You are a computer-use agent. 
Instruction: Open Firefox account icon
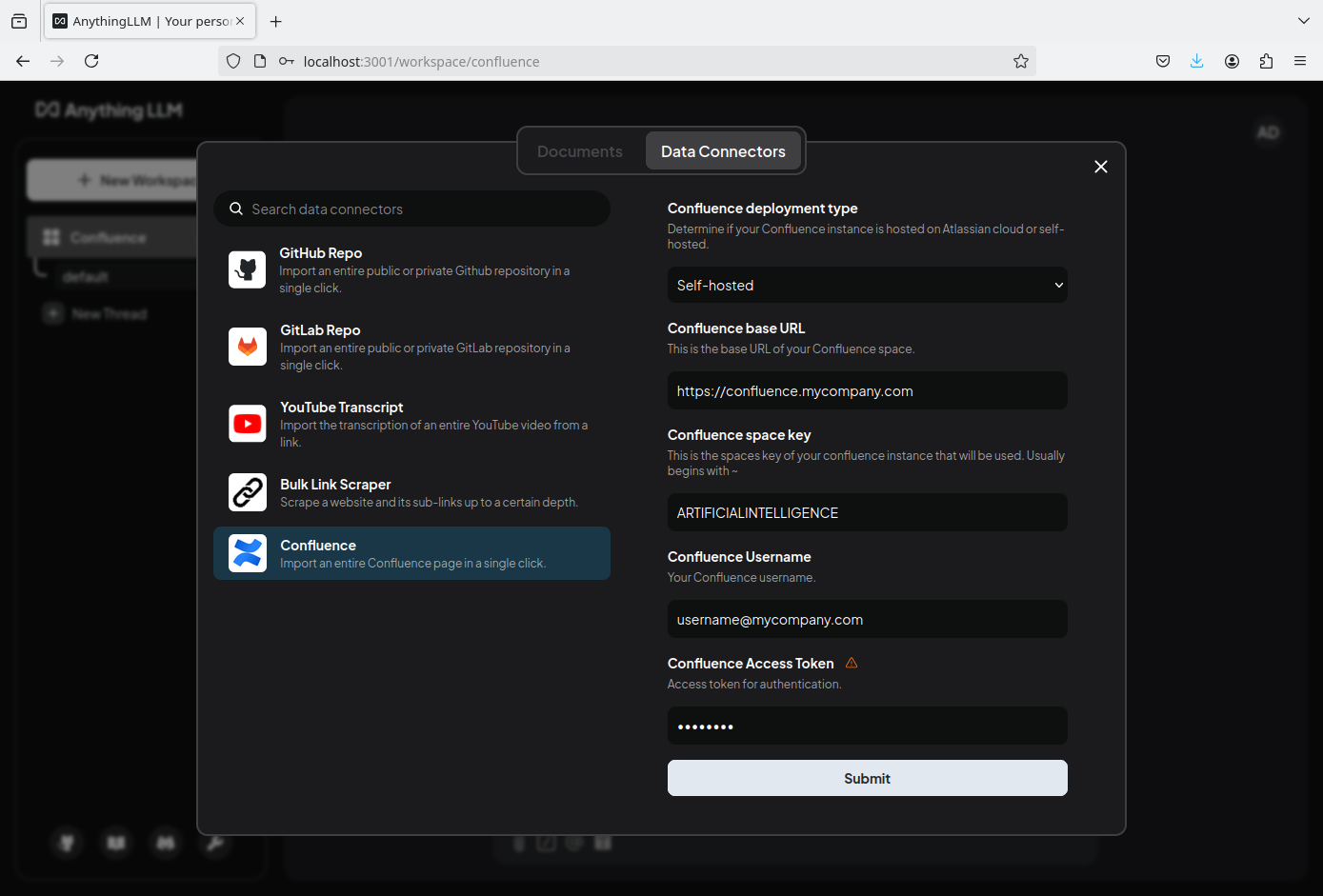point(1232,61)
